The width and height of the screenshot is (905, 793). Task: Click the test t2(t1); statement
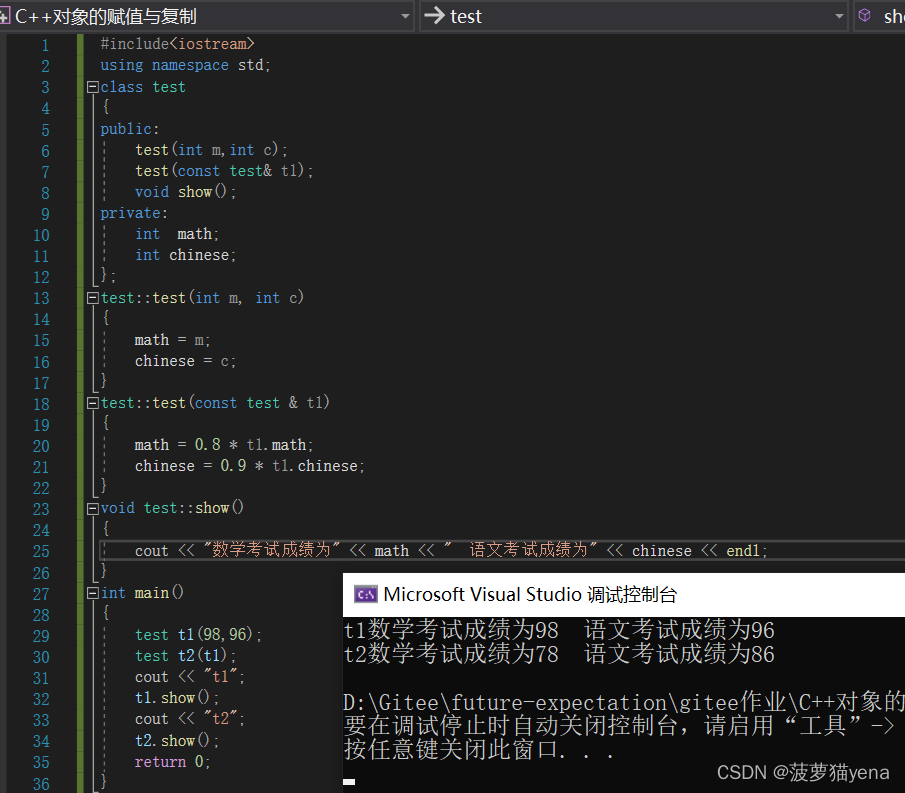pos(185,656)
